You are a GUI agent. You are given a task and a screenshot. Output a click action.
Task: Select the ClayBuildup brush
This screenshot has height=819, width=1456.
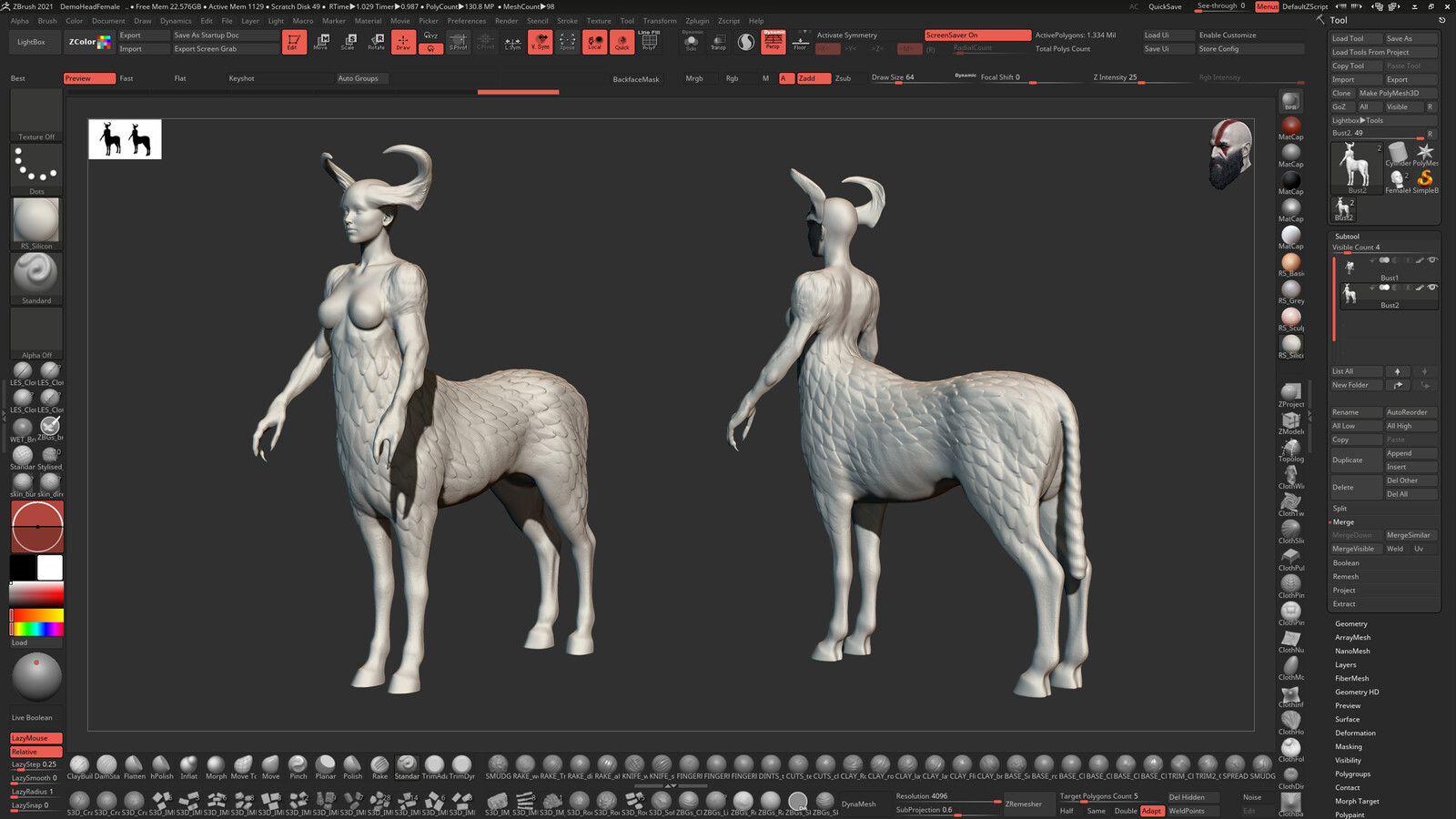[79, 767]
